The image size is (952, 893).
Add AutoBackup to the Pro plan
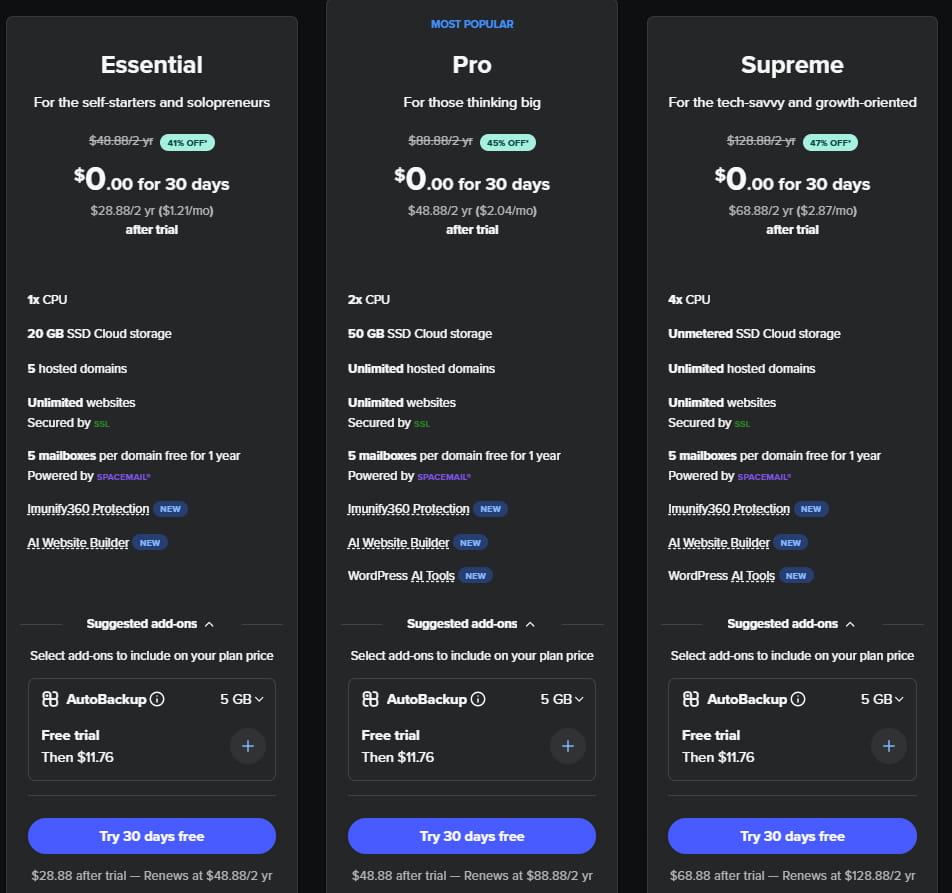click(x=568, y=745)
